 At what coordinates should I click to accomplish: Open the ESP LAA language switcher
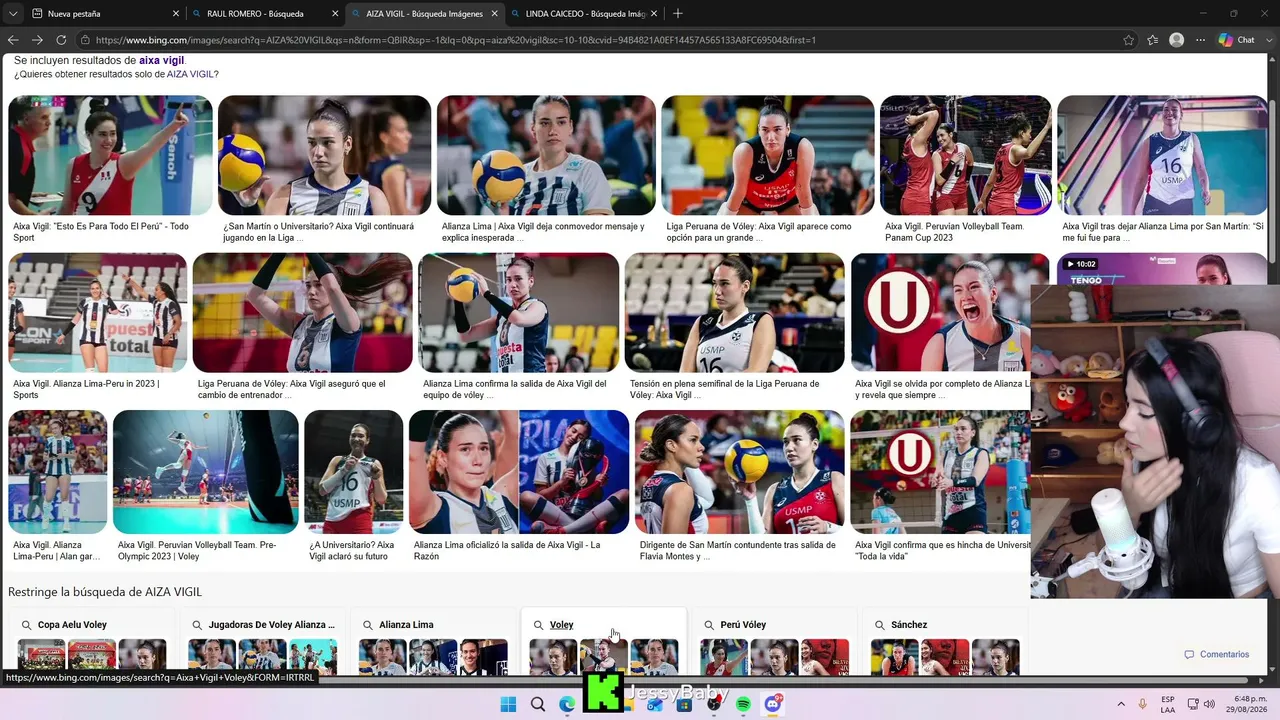point(1168,704)
